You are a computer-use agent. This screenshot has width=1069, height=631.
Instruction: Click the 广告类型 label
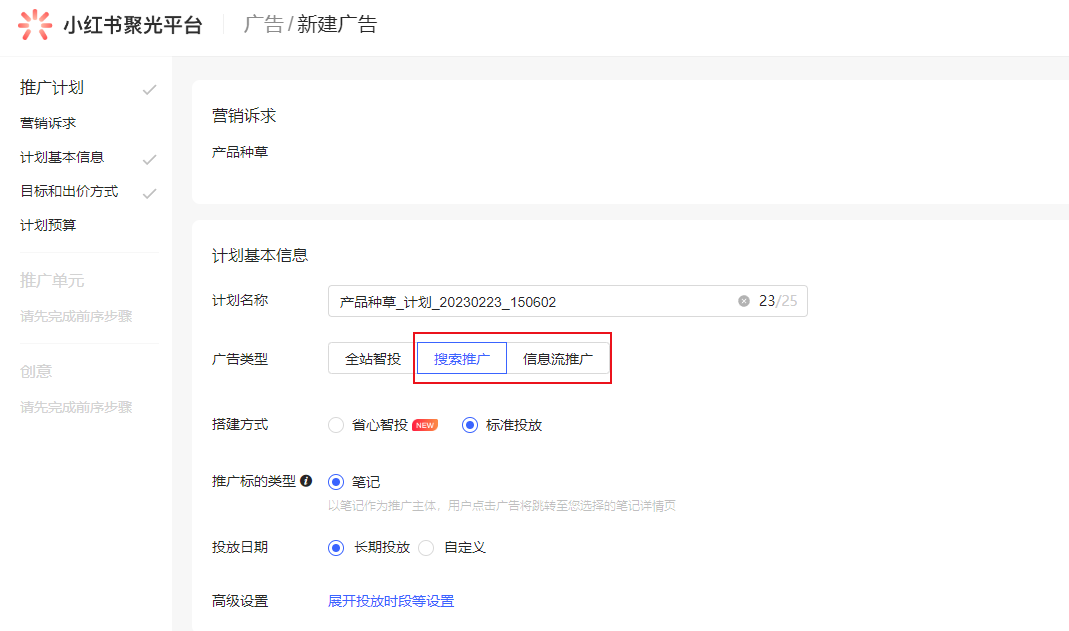click(x=240, y=359)
